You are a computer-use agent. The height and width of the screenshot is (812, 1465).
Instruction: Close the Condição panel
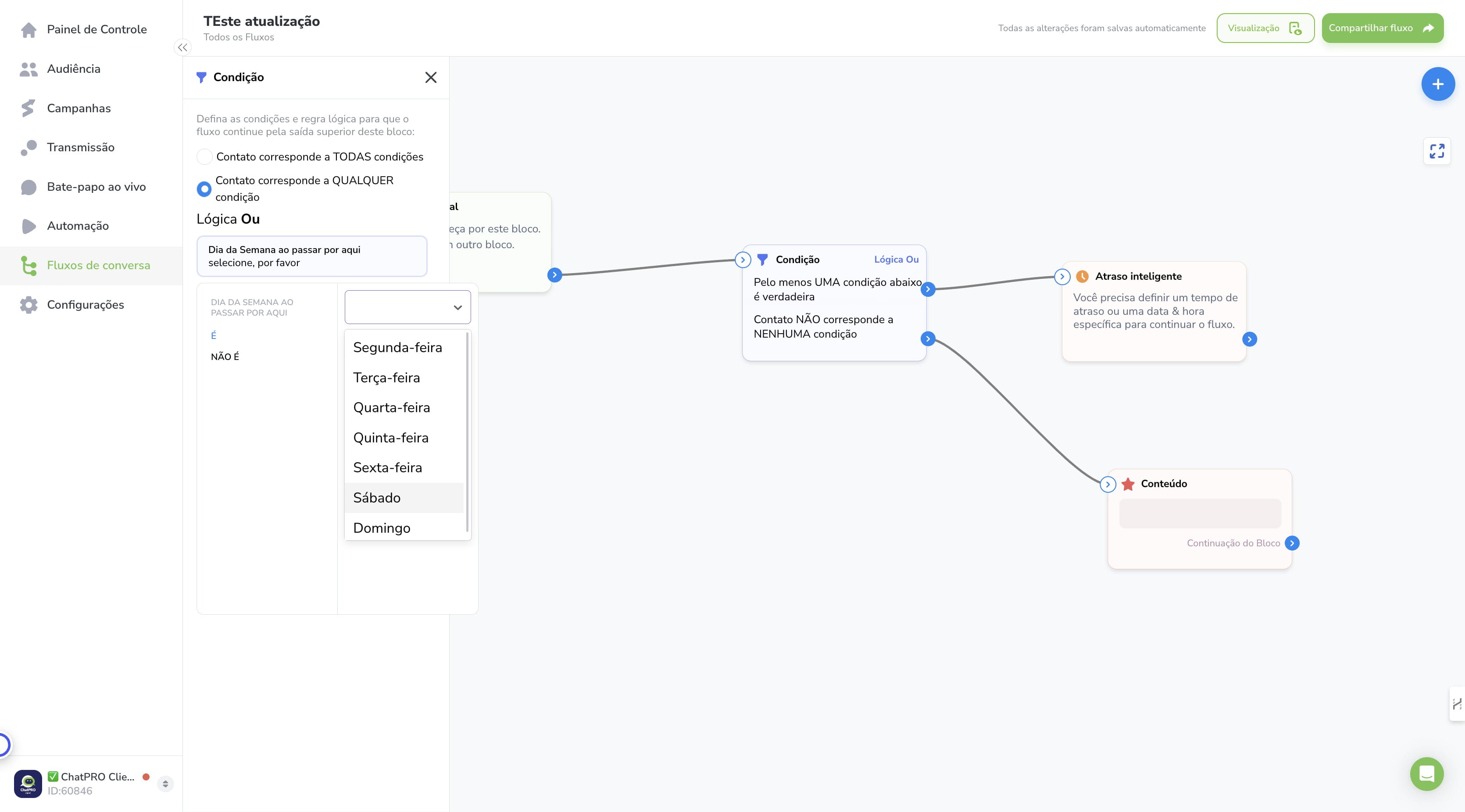pyautogui.click(x=431, y=77)
